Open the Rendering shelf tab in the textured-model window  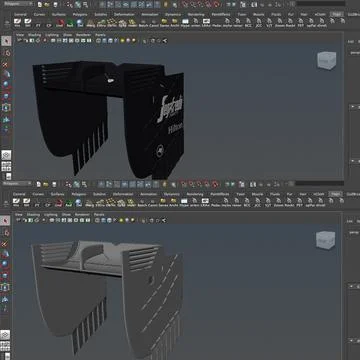pyautogui.click(x=196, y=15)
